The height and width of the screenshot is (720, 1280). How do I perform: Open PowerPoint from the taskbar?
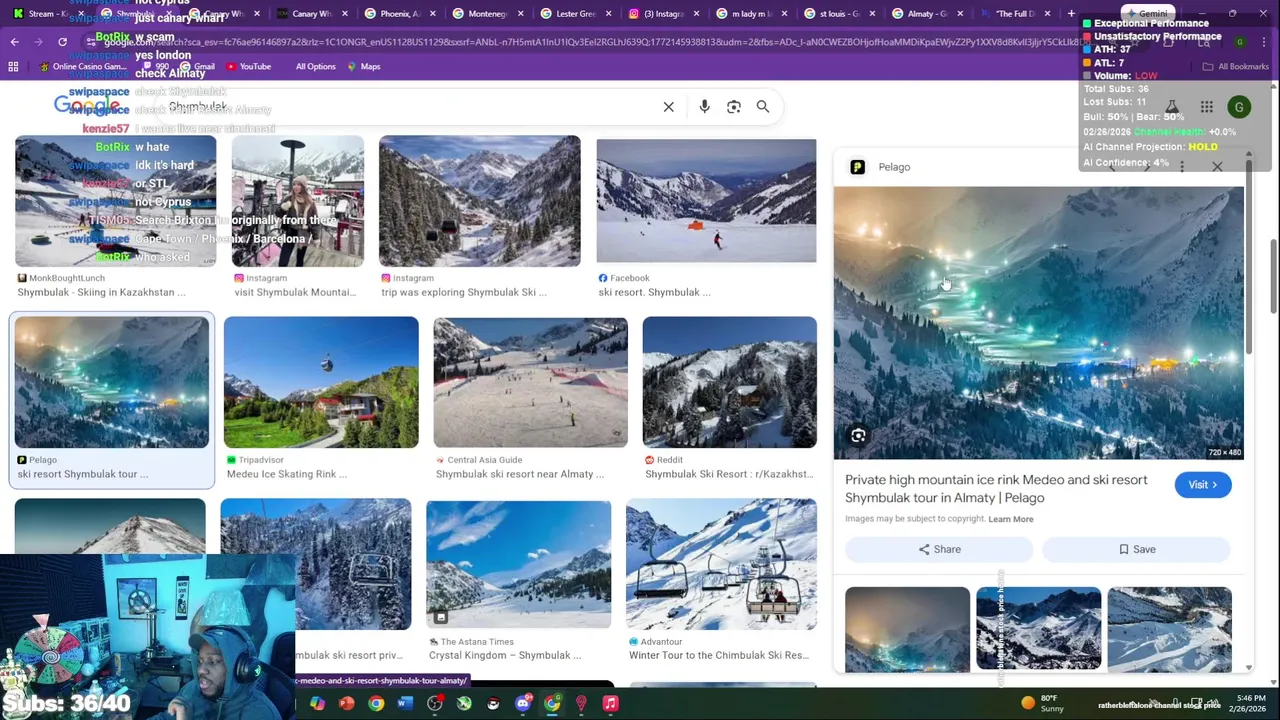tap(346, 704)
